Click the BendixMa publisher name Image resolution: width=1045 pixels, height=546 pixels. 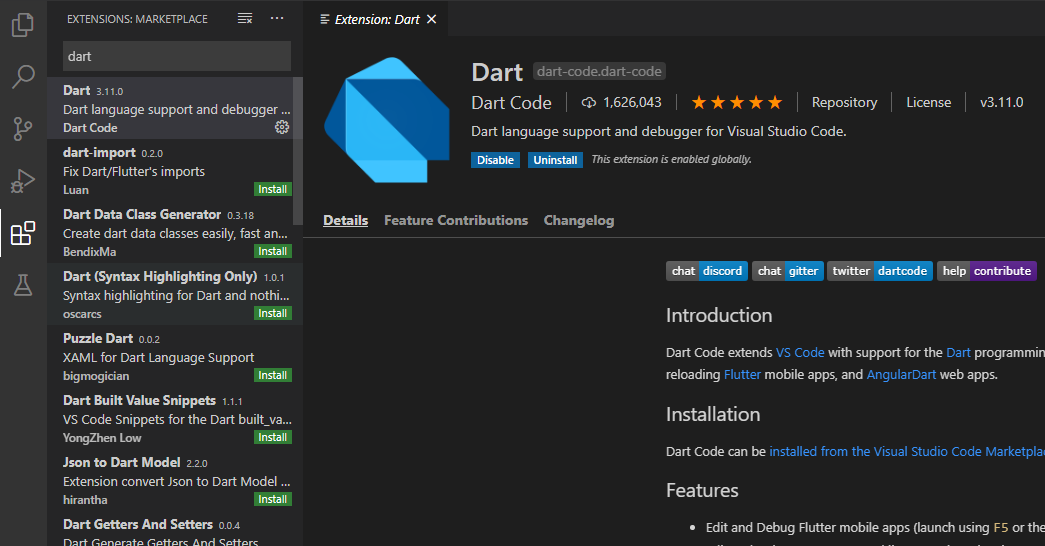click(x=89, y=252)
